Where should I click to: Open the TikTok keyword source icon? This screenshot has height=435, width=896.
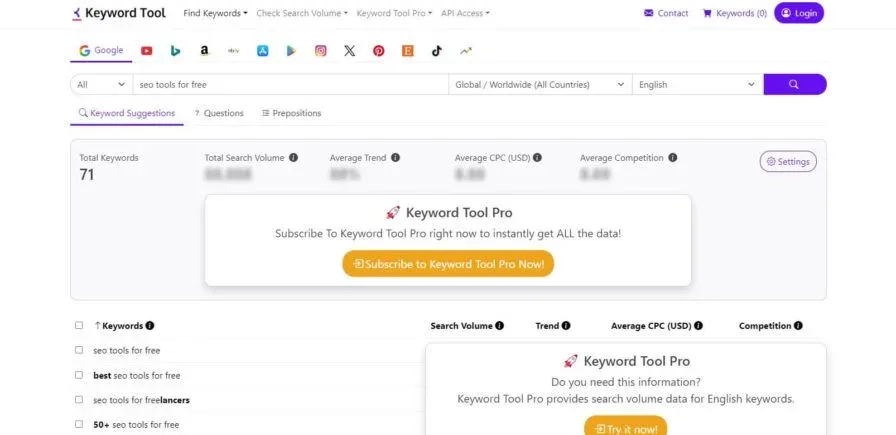[x=437, y=51]
